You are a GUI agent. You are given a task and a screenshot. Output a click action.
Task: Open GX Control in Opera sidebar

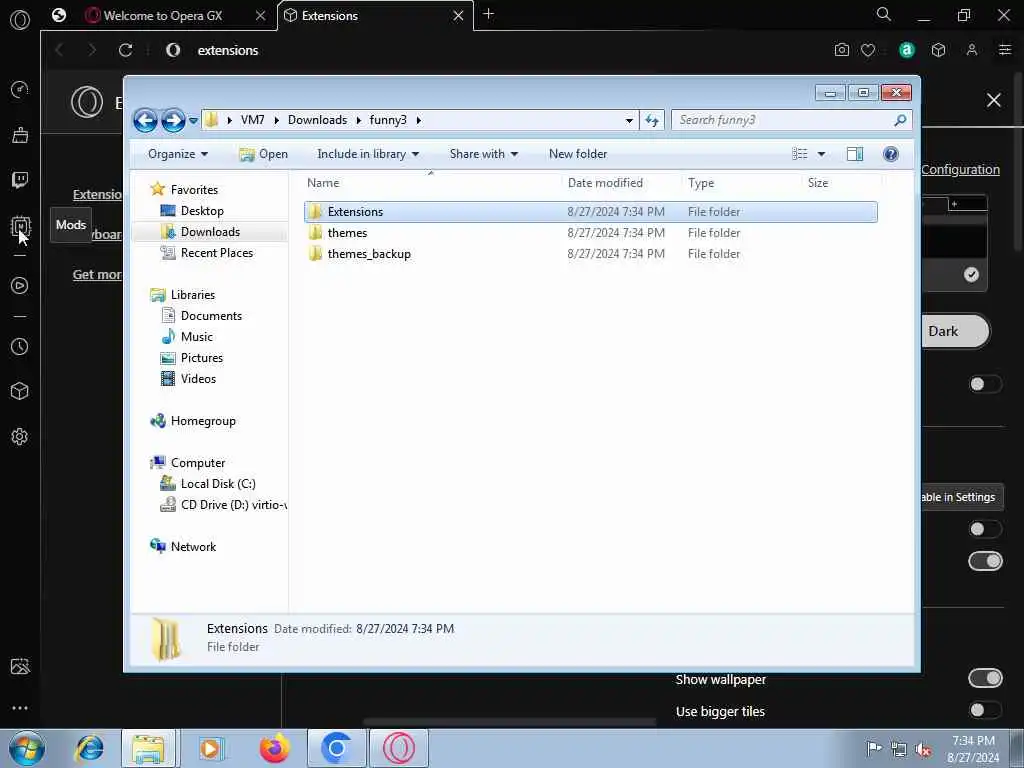20,89
